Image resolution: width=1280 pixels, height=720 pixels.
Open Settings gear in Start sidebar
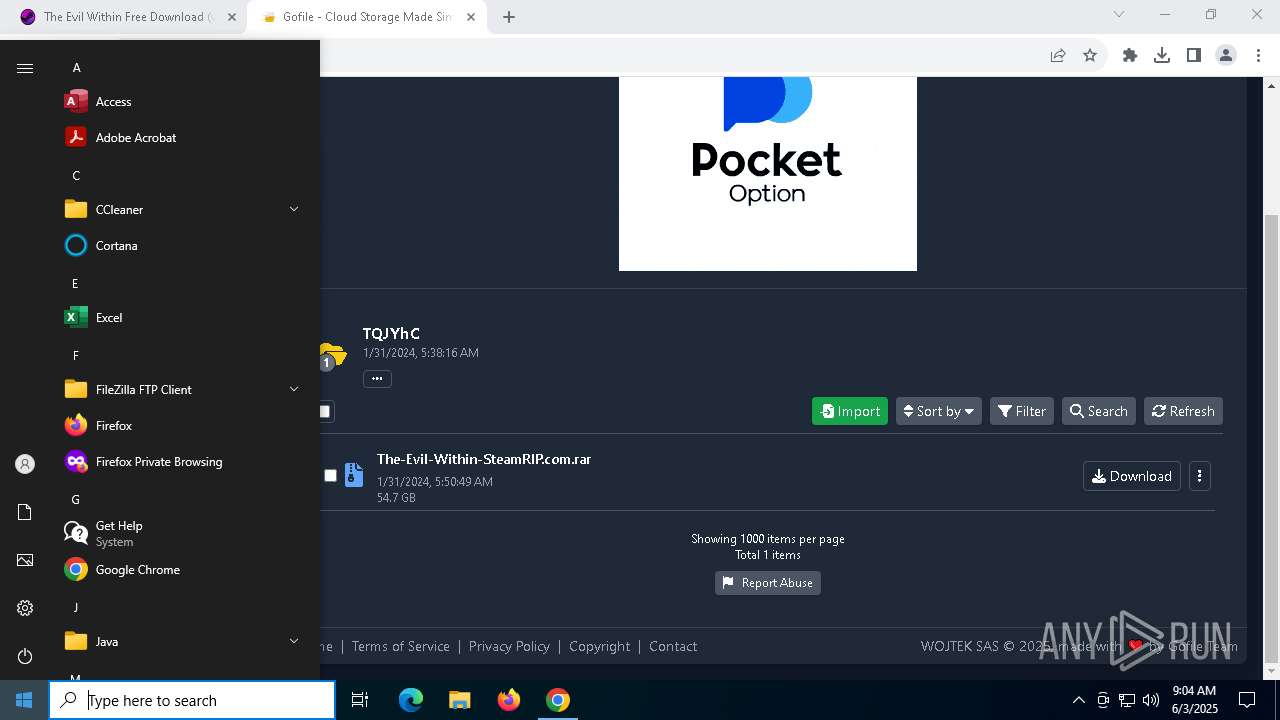25,608
